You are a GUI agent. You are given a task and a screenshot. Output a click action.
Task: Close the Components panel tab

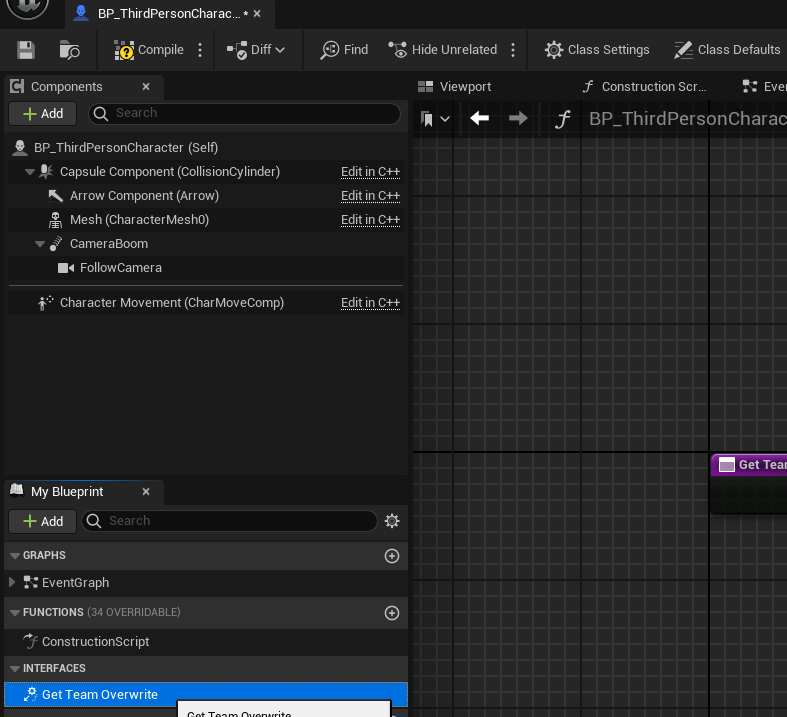146,87
